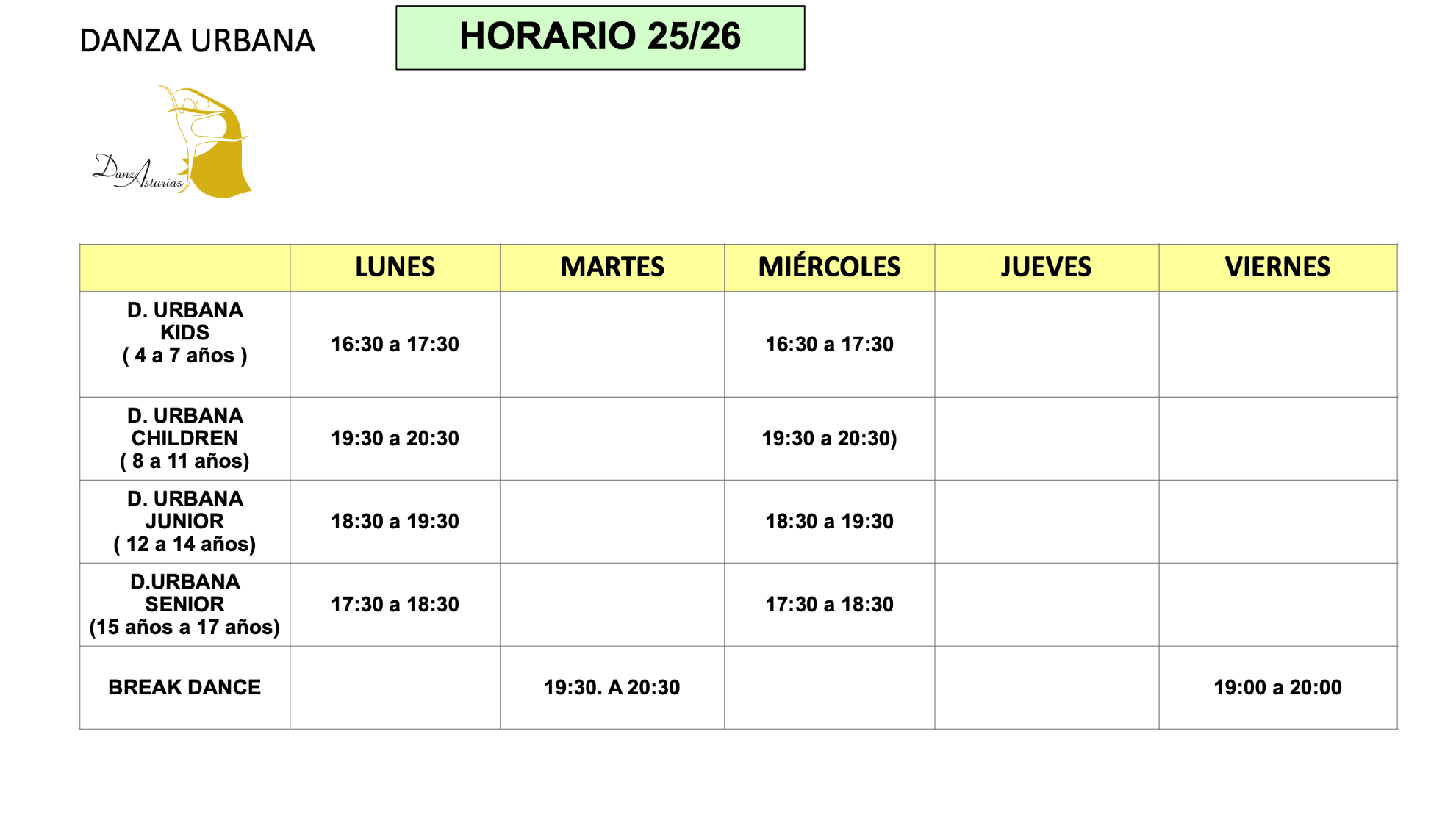
Task: Click Children Wednesday 19:30 a 20:30 cell
Action: pyautogui.click(x=829, y=438)
